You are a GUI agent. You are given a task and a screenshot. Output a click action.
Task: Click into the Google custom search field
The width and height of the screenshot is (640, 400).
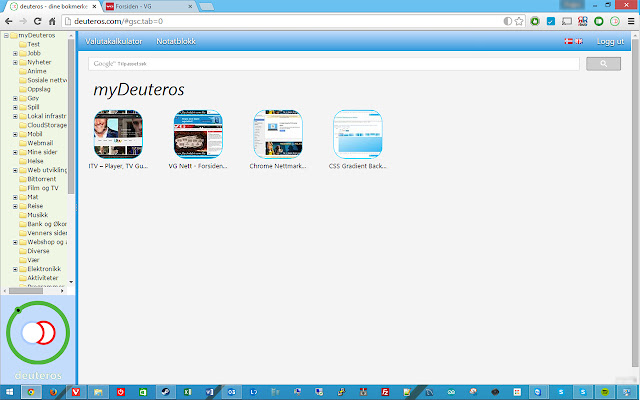point(334,64)
